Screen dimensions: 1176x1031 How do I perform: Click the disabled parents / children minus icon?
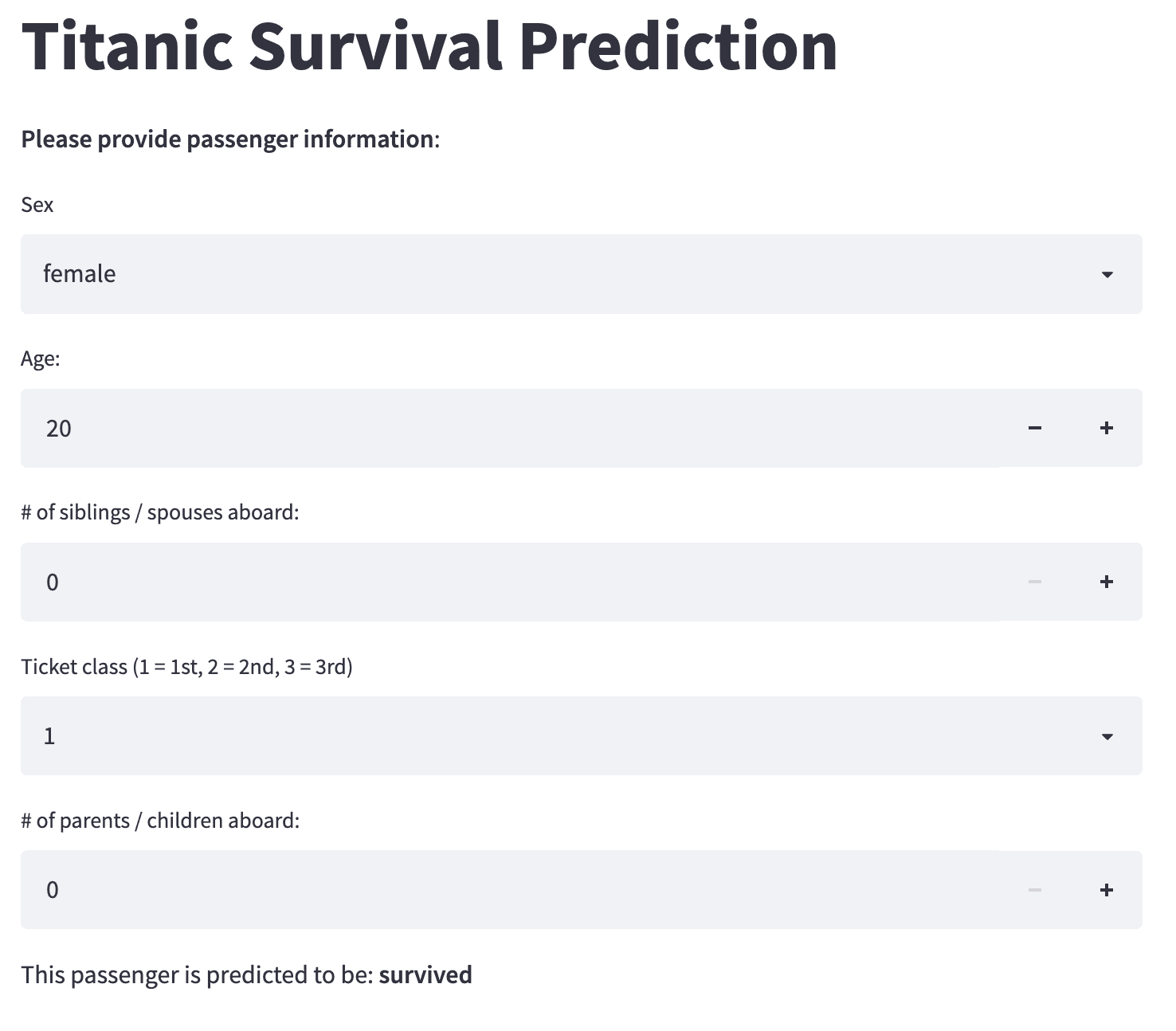(x=1034, y=890)
